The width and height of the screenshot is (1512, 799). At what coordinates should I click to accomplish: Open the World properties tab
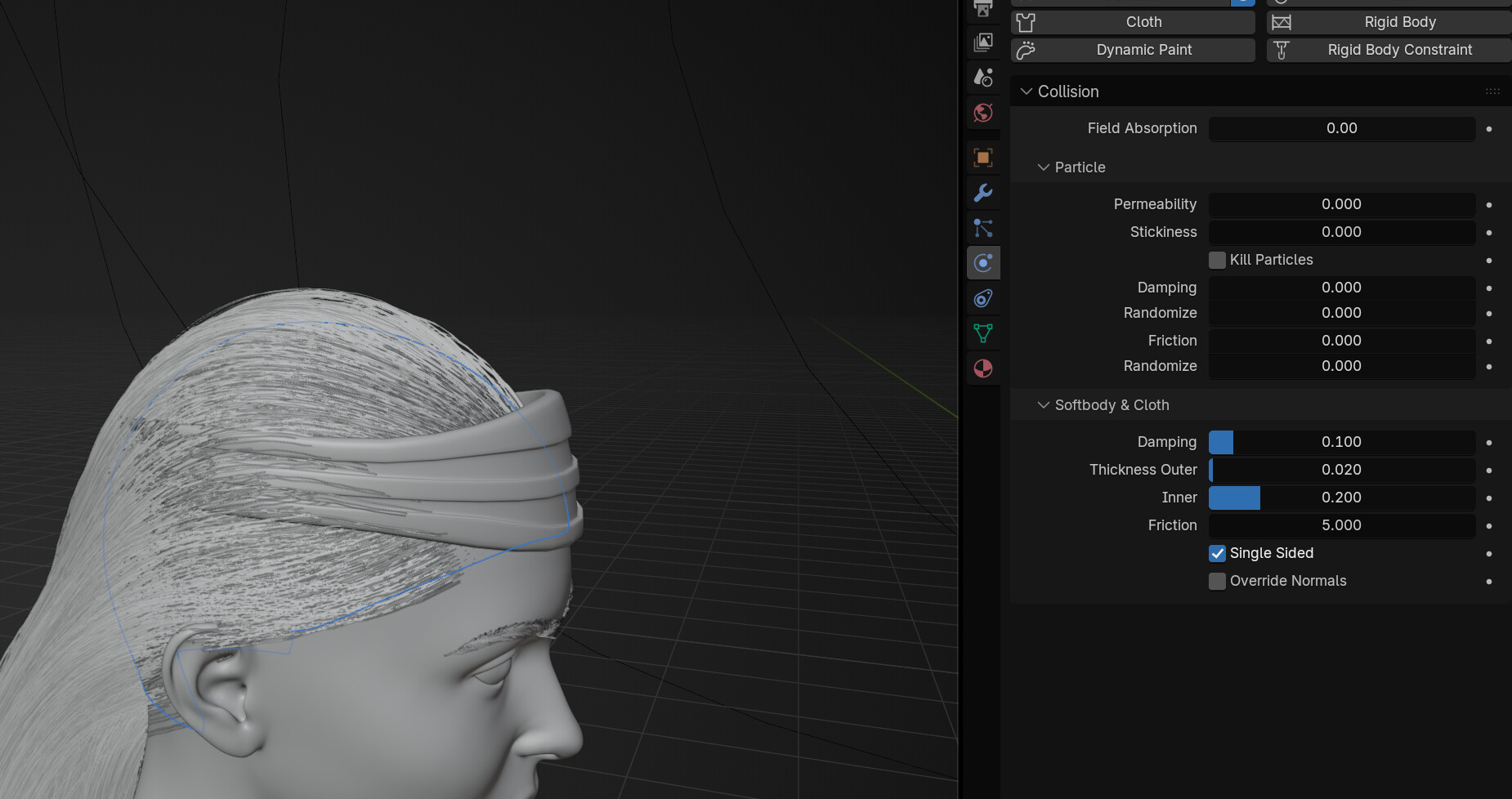pos(983,113)
